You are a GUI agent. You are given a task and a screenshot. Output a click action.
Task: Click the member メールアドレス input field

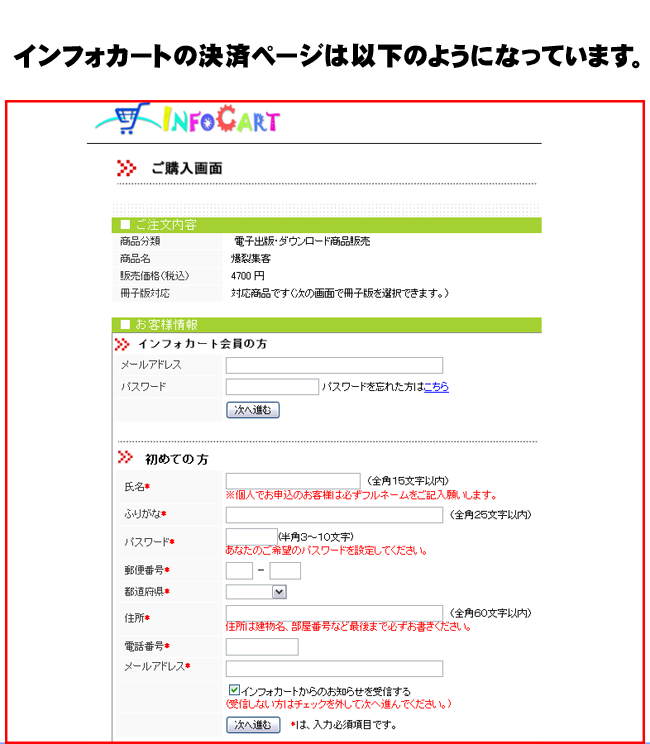[334, 365]
